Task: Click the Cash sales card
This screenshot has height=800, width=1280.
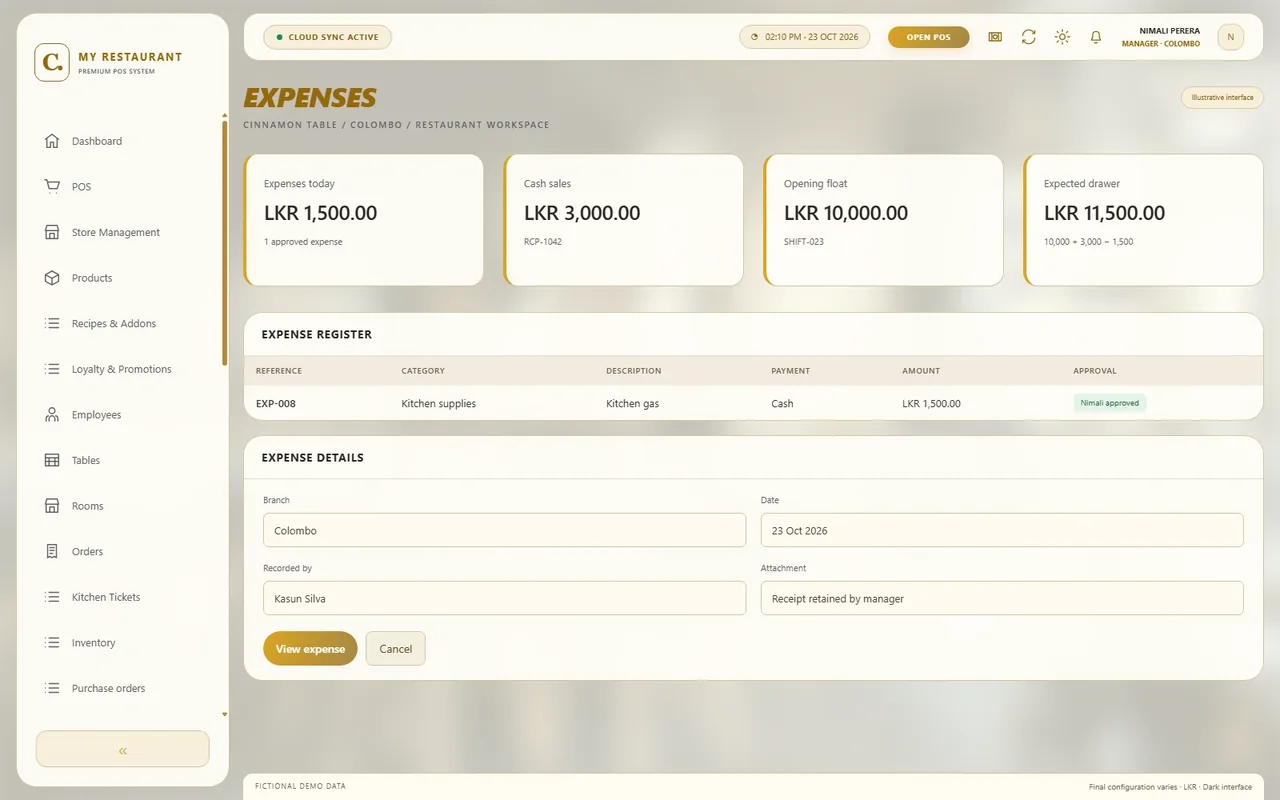Action: point(624,220)
